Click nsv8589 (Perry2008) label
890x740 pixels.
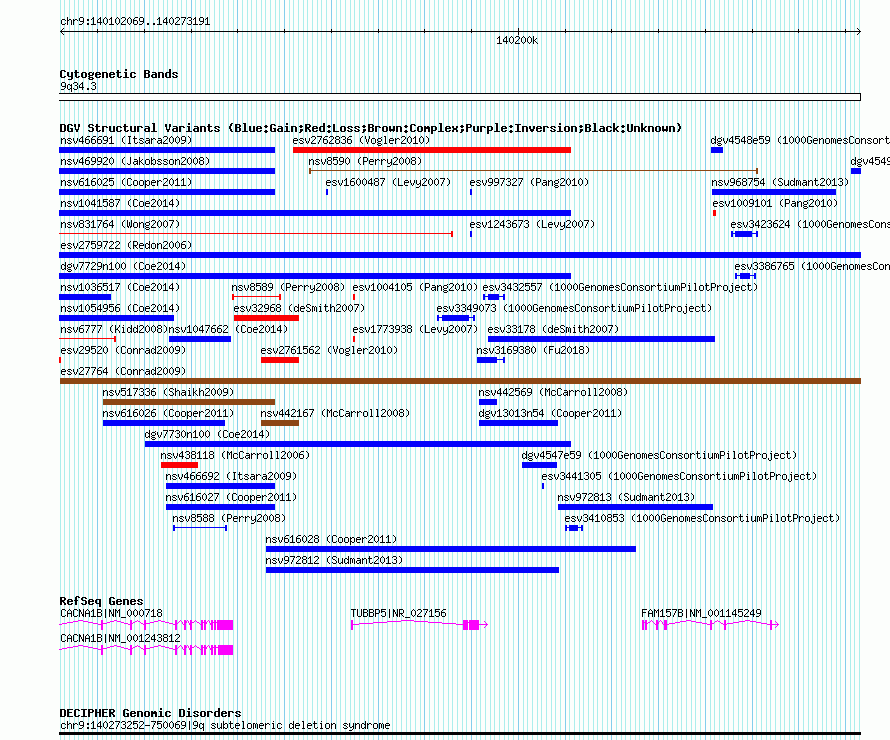(288, 287)
